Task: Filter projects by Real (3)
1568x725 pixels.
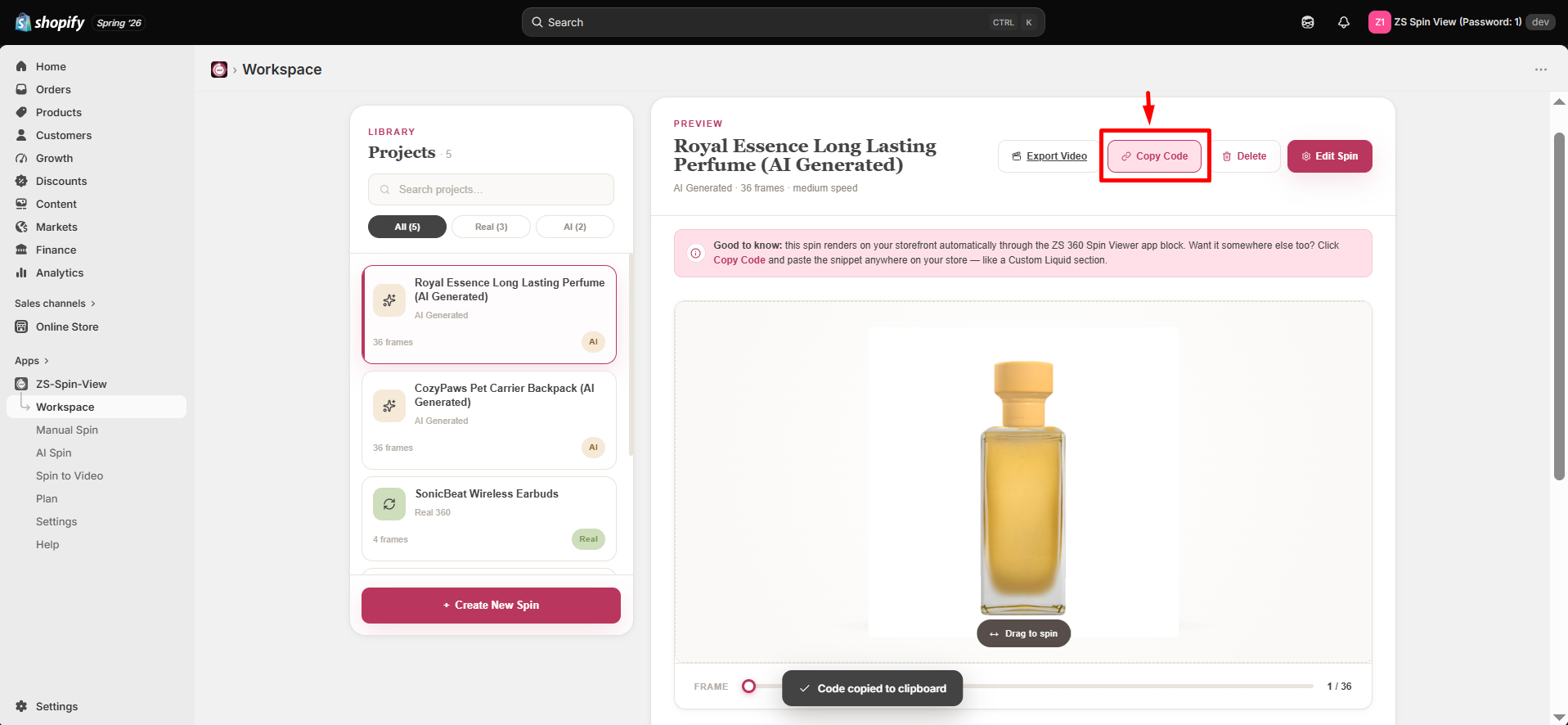Action: pos(491,227)
